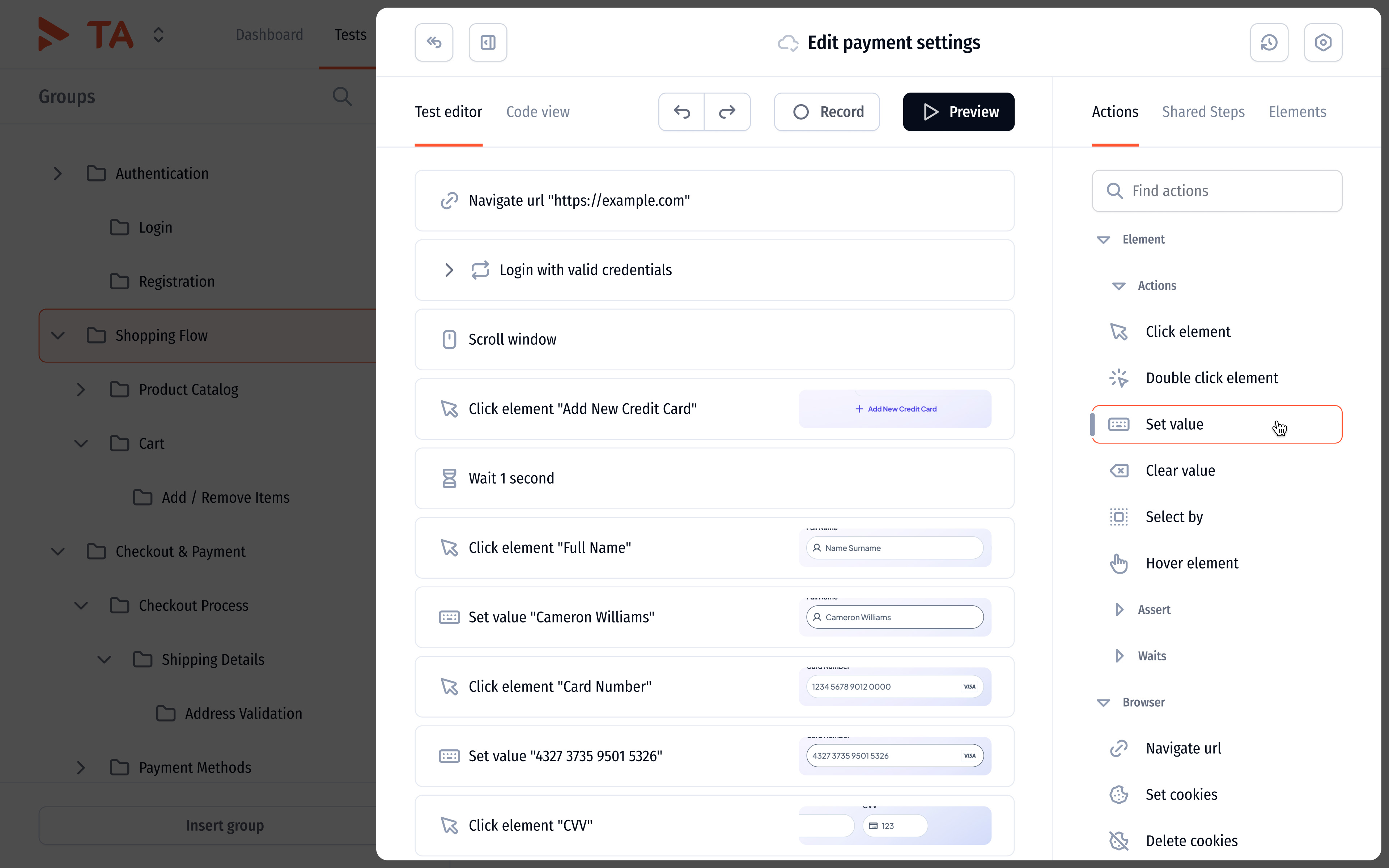
Task: Expand the Payment Methods folder
Action: pos(81,767)
